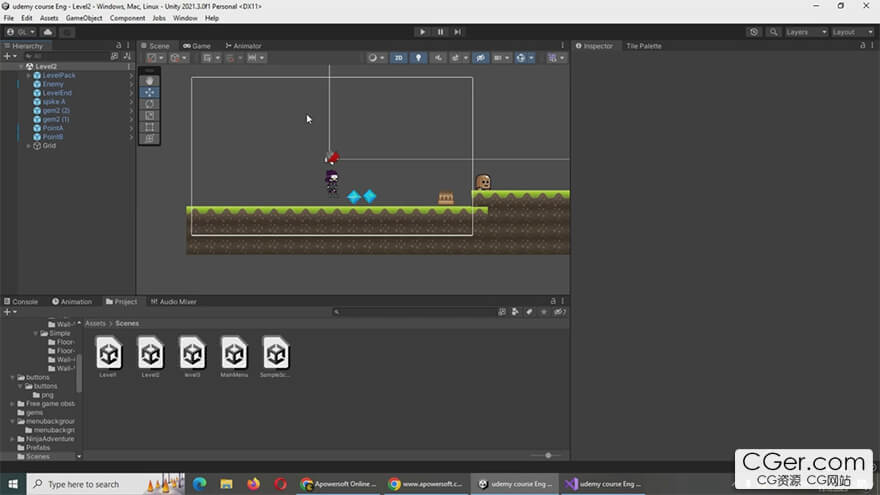Select the Rect tool
Viewport: 880px width, 495px height.
tap(149, 127)
